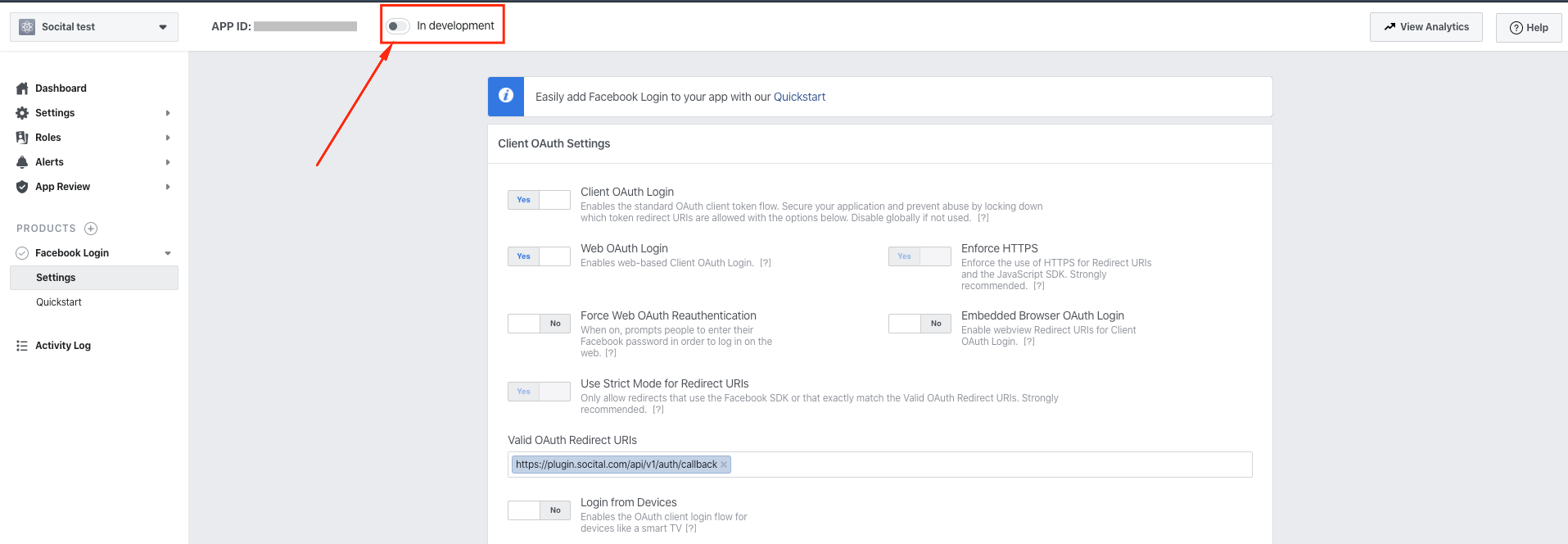Follow the Quickstart link in the banner
The height and width of the screenshot is (544, 1568).
(x=799, y=97)
